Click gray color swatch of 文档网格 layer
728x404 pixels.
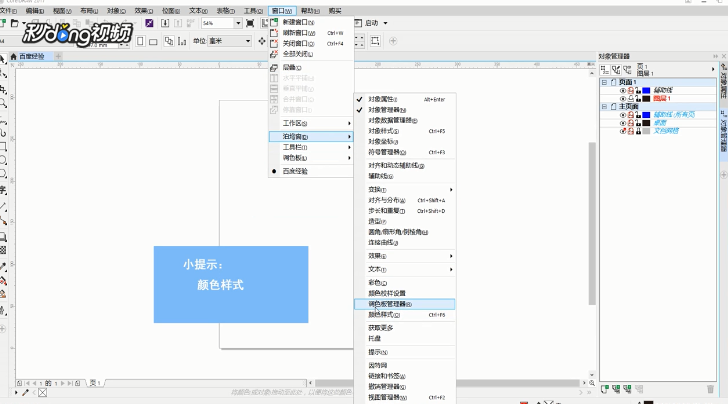click(x=646, y=131)
